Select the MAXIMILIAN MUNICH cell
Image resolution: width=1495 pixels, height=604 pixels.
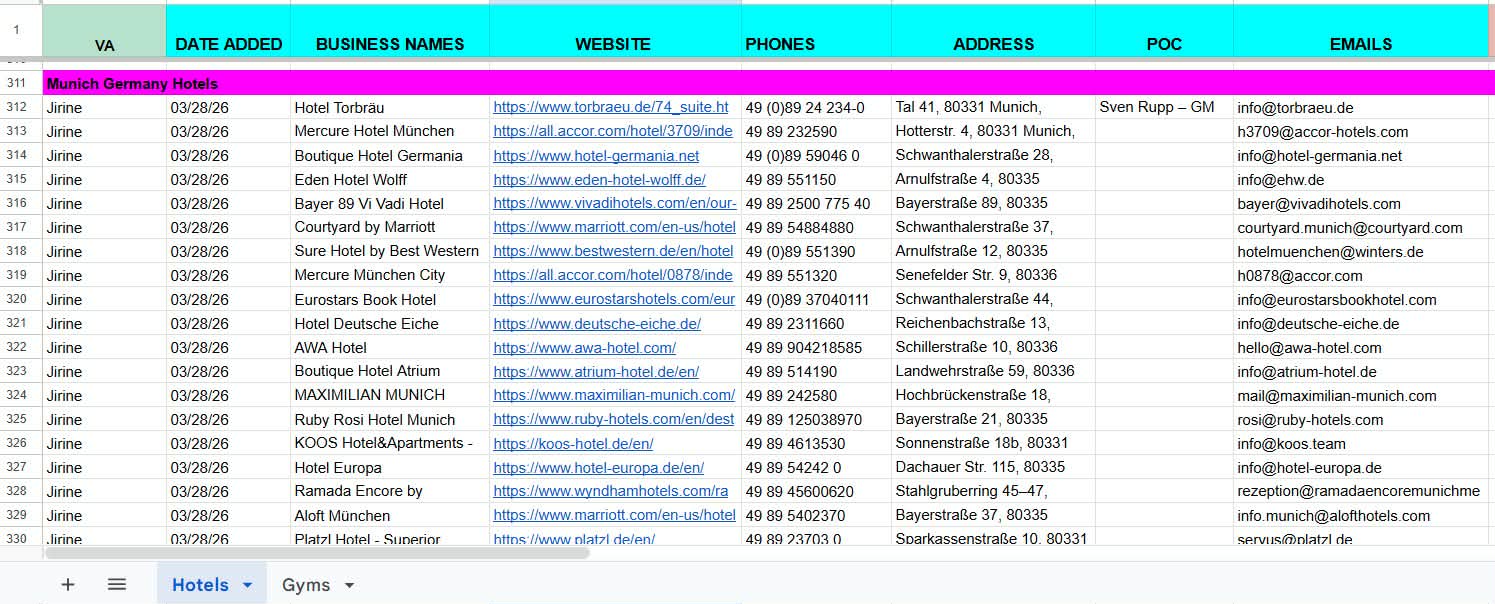[x=390, y=395]
